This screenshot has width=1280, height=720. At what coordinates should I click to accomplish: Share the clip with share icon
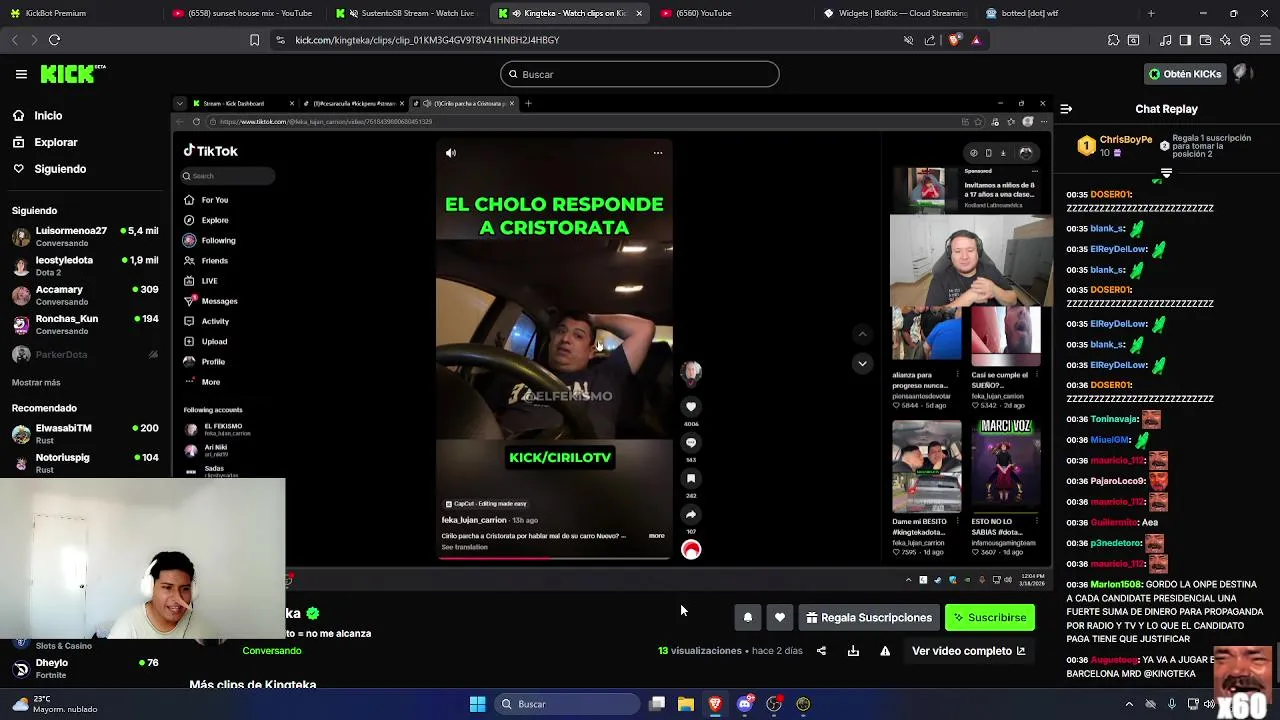point(821,651)
